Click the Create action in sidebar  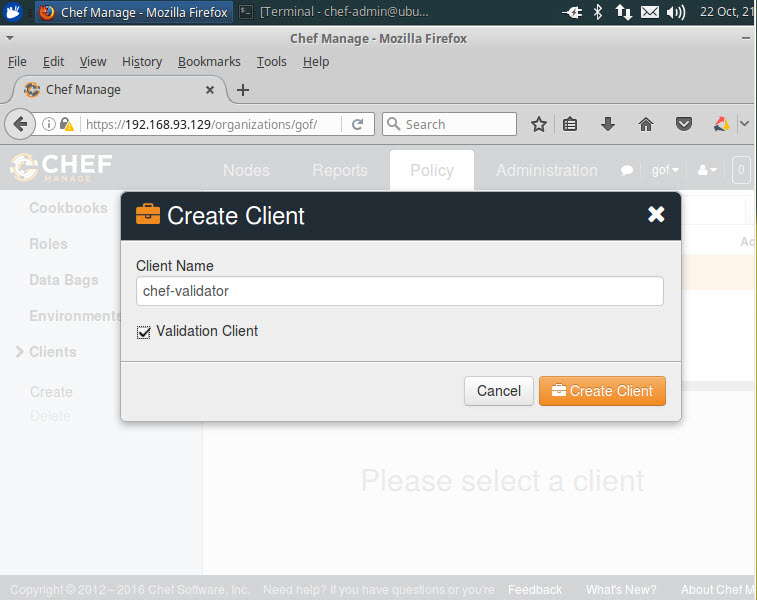[51, 391]
